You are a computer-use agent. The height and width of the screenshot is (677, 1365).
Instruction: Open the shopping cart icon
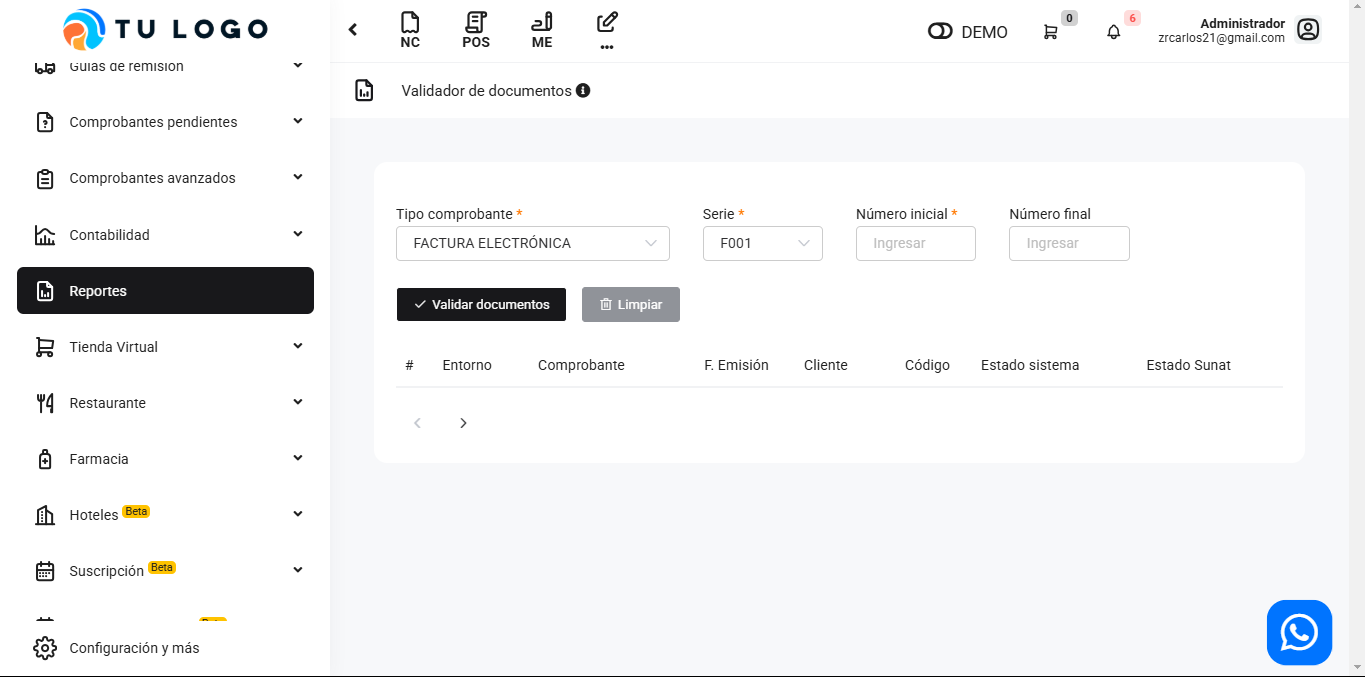[x=1050, y=32]
